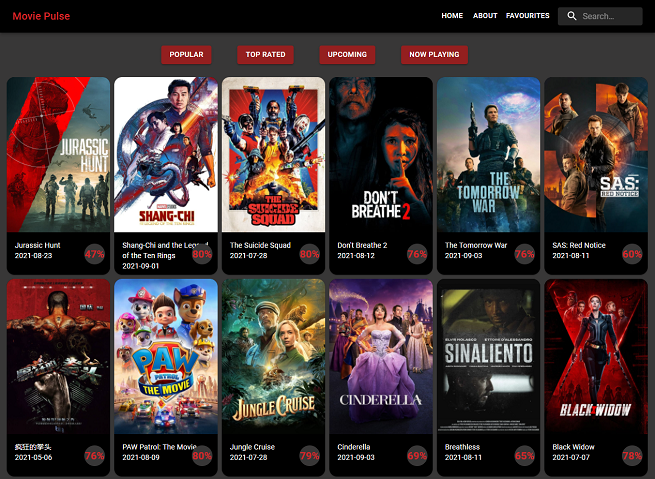The width and height of the screenshot is (655, 479).
Task: Click the 79% rating badge on Jungle Cruise
Action: pos(310,456)
